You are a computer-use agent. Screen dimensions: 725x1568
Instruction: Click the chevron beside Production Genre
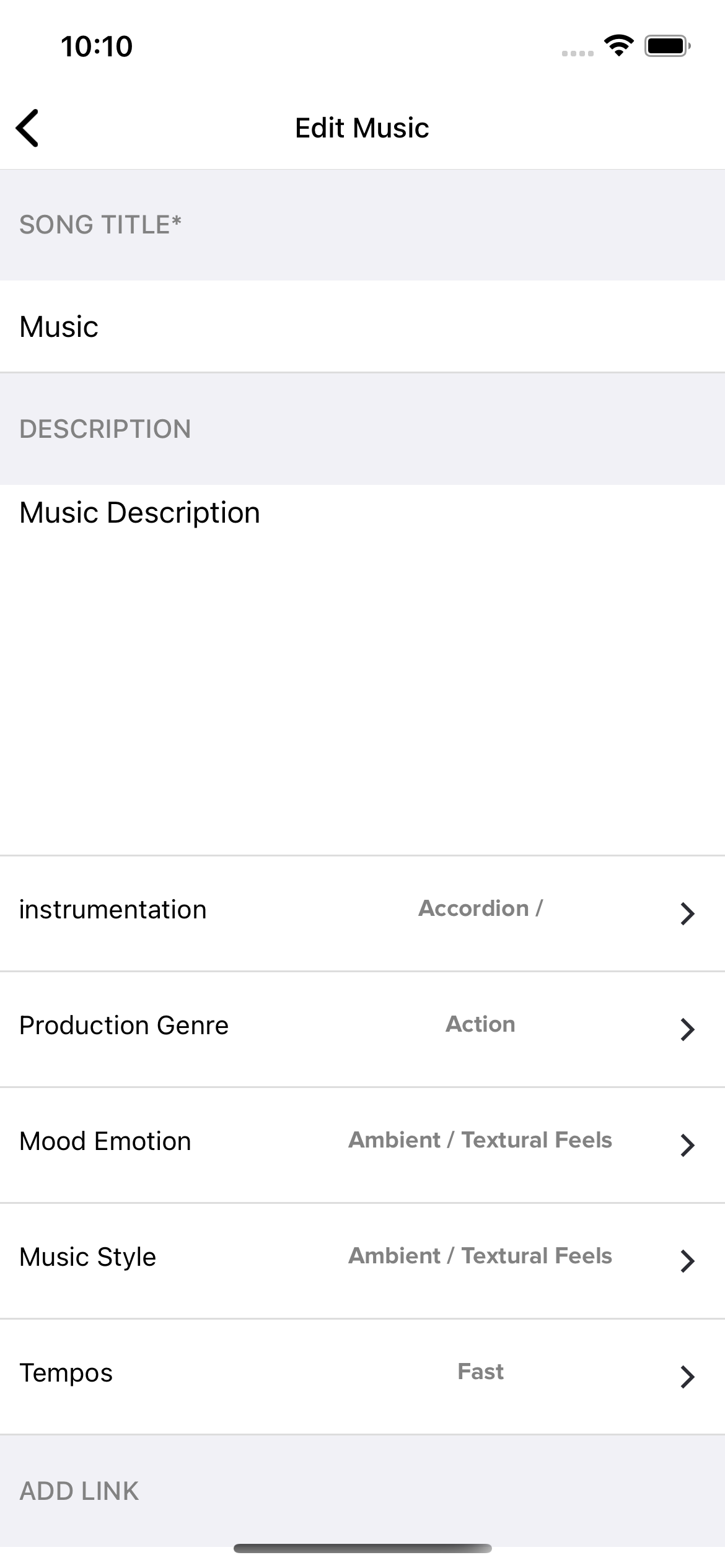coord(687,1029)
